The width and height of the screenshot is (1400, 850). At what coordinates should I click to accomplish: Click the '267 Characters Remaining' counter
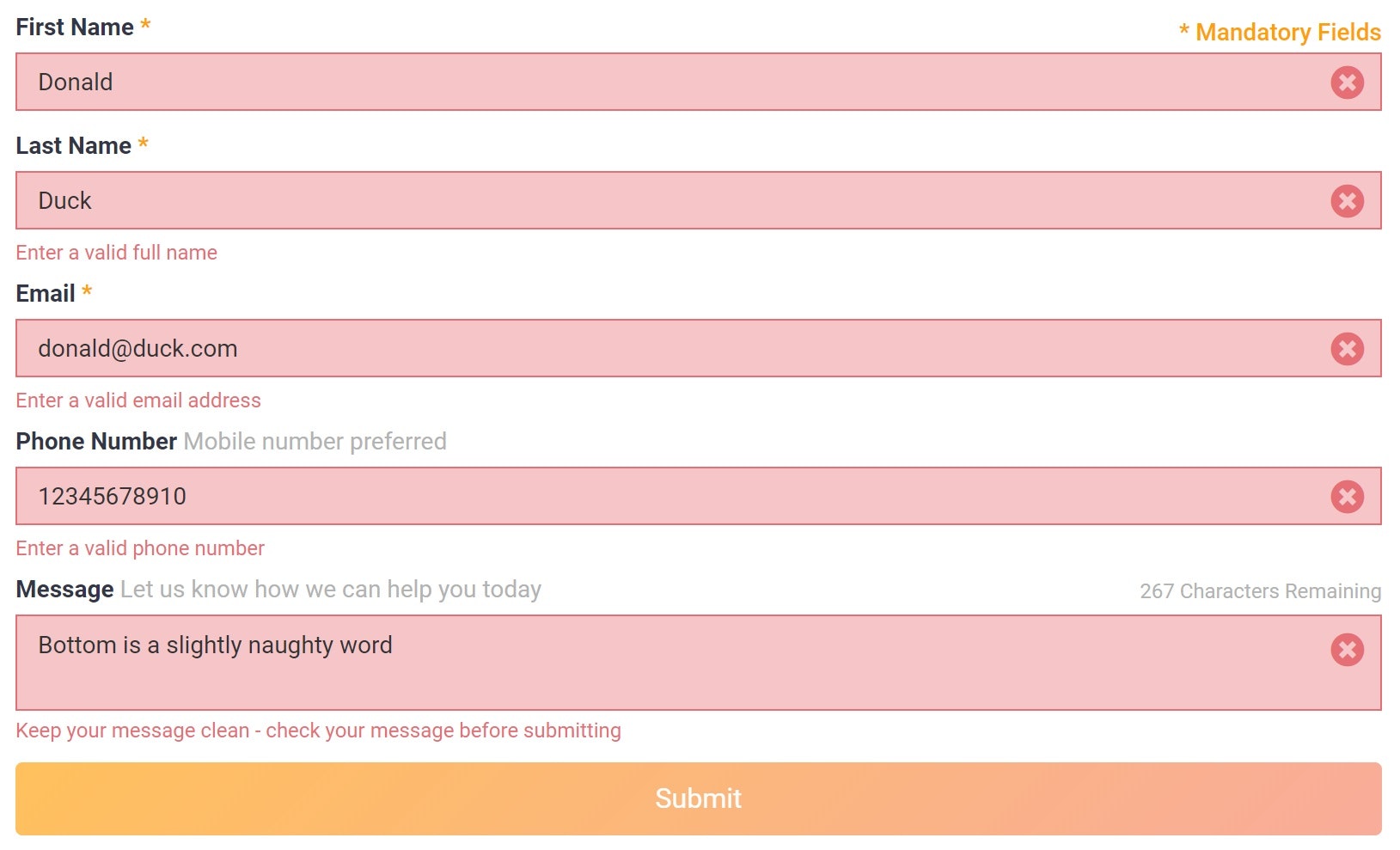pos(1259,590)
